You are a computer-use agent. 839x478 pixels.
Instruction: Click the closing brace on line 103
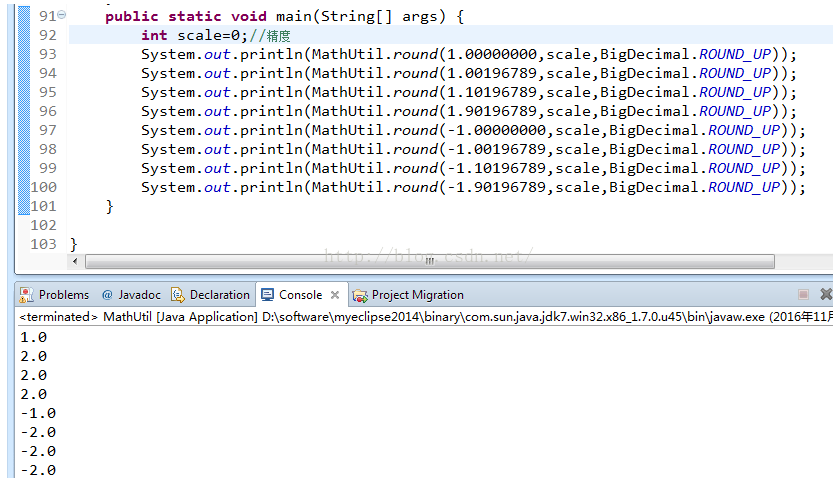tap(74, 245)
